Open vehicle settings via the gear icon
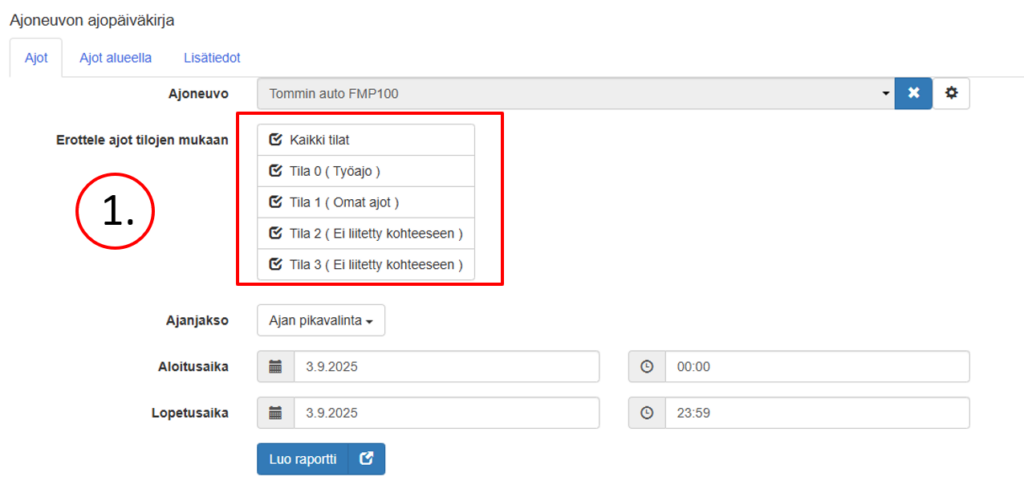Image resolution: width=1024 pixels, height=493 pixels. coord(952,93)
